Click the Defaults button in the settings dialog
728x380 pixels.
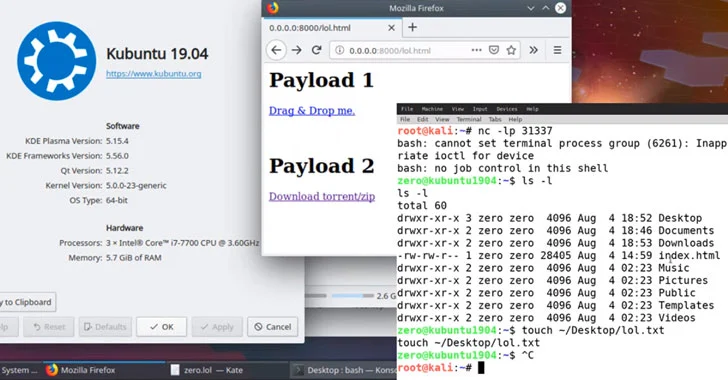(105, 327)
